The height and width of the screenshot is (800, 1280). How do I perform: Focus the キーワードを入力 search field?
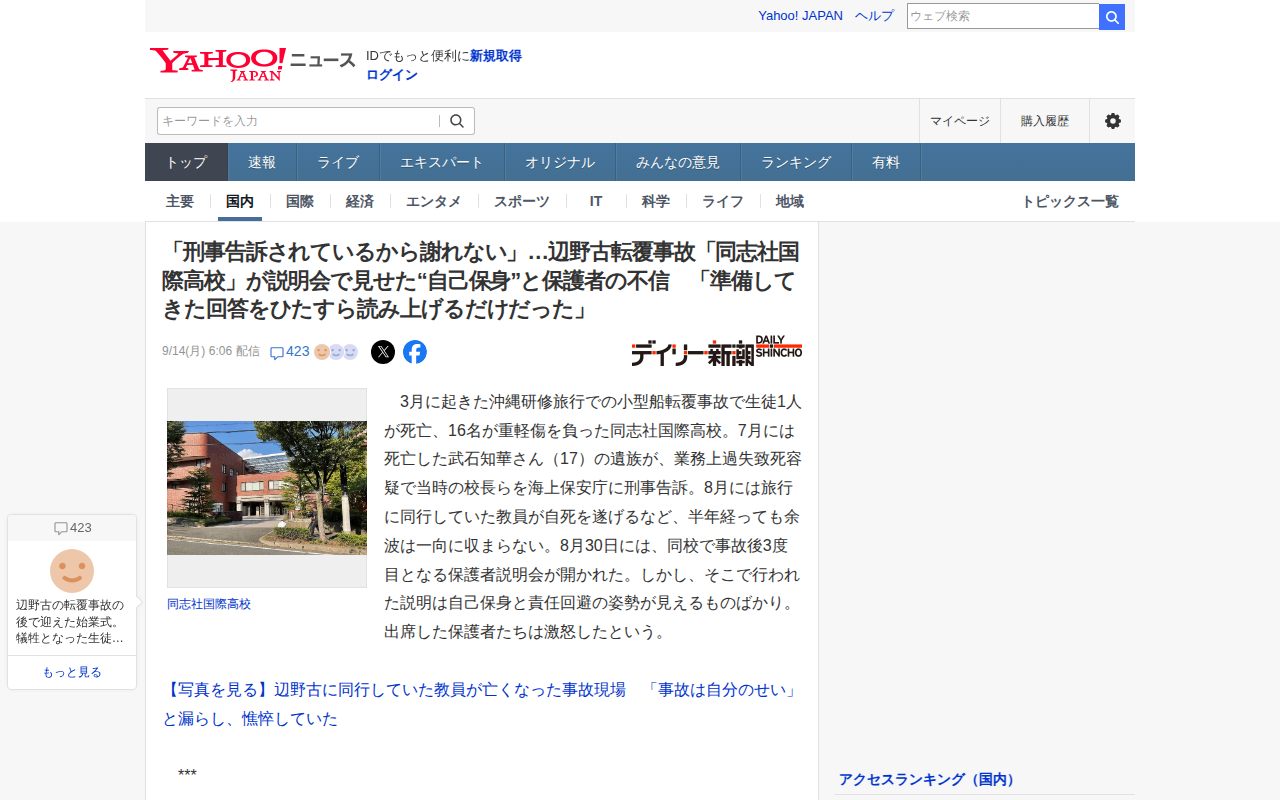click(x=298, y=121)
